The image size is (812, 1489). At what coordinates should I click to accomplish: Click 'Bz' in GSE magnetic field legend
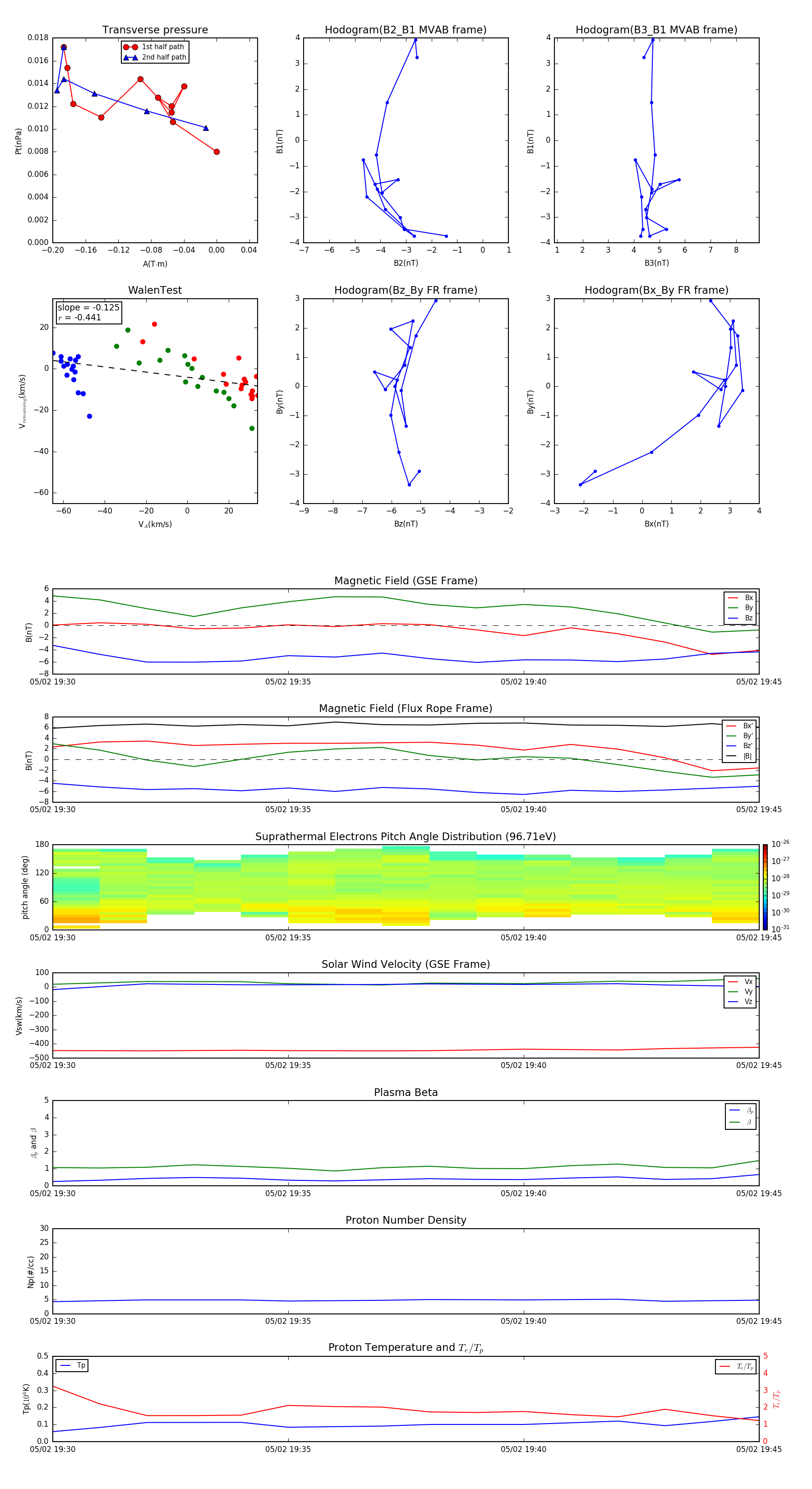tap(741, 618)
